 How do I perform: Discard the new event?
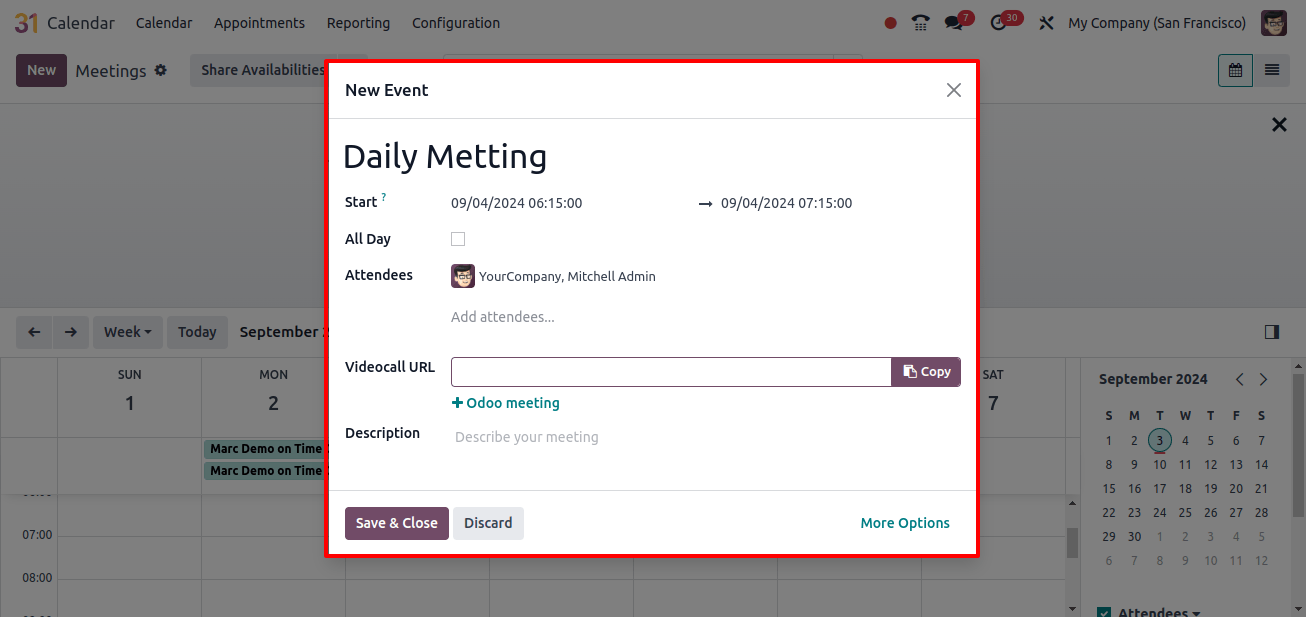(488, 523)
